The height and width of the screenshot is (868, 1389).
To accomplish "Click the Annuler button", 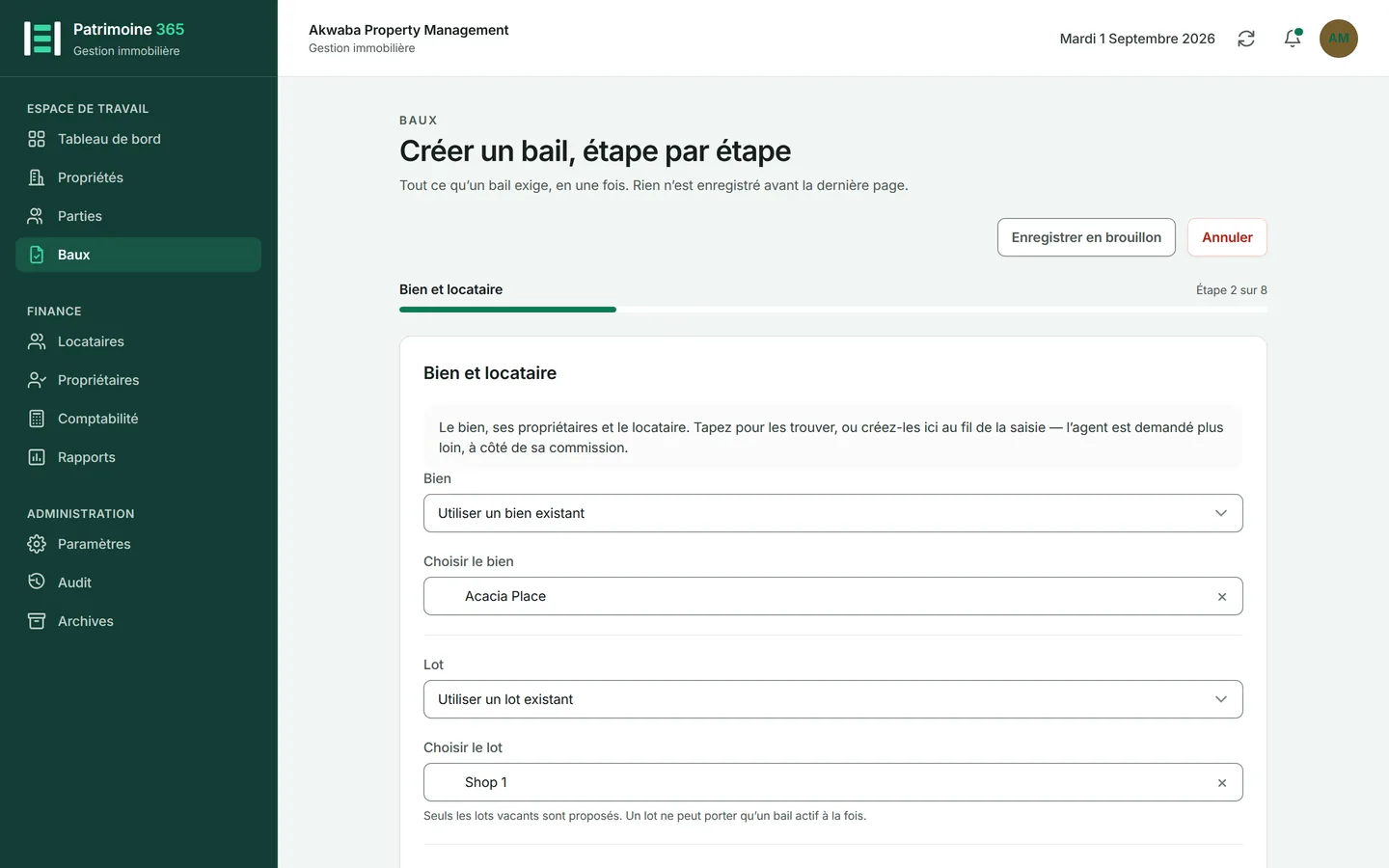I will point(1227,237).
